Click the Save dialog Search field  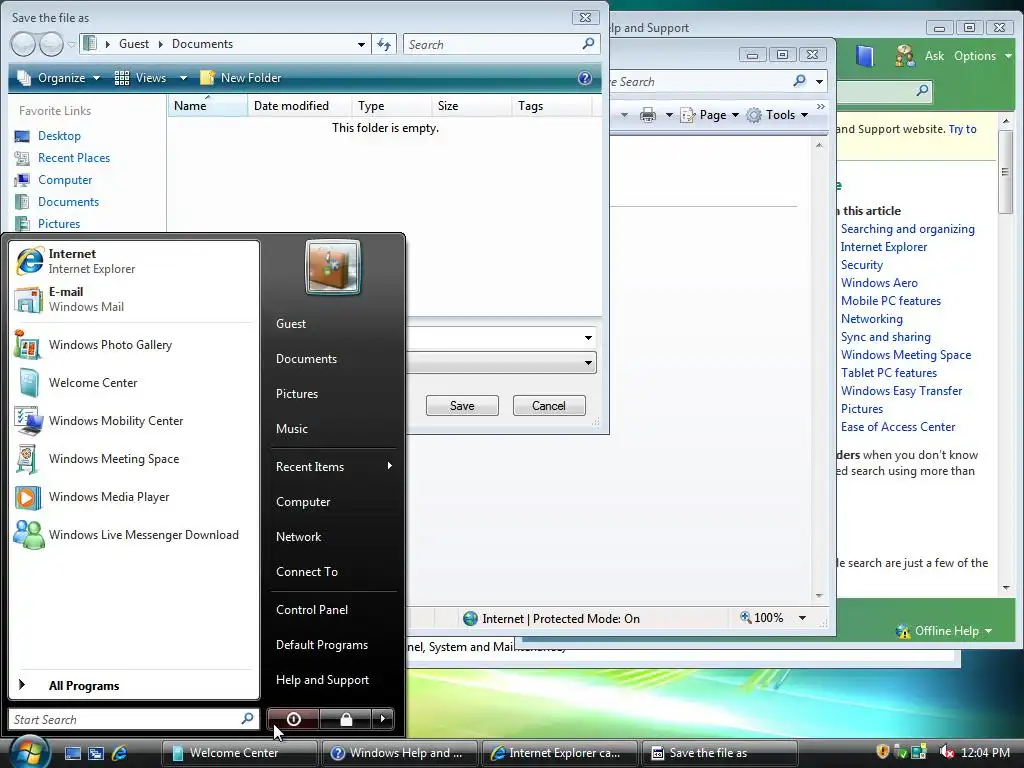point(501,44)
